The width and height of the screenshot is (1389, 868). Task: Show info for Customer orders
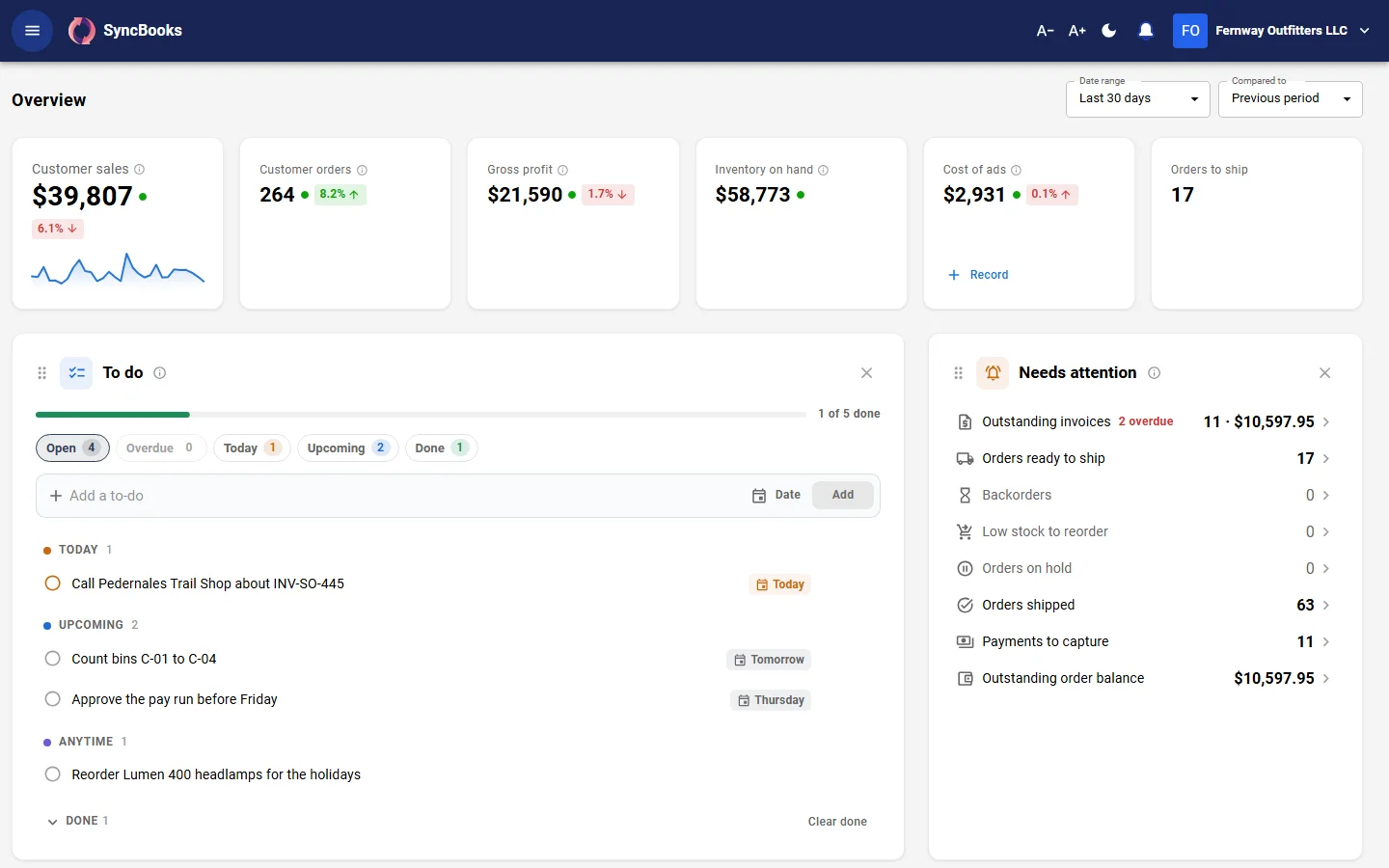pos(363,170)
